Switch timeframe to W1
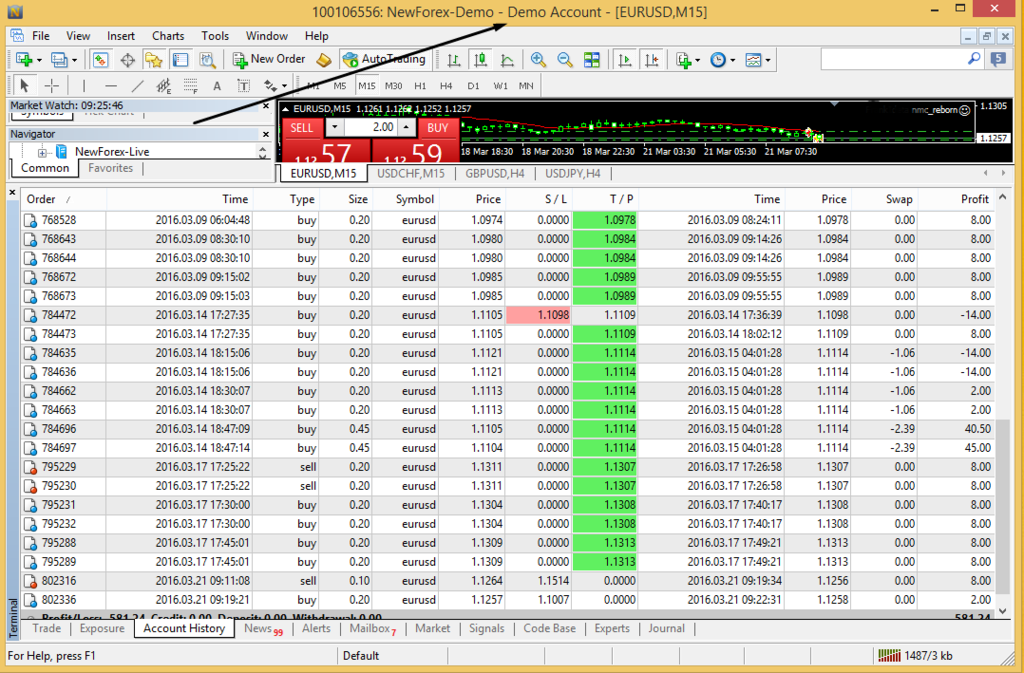This screenshot has width=1024, height=673. (x=500, y=86)
